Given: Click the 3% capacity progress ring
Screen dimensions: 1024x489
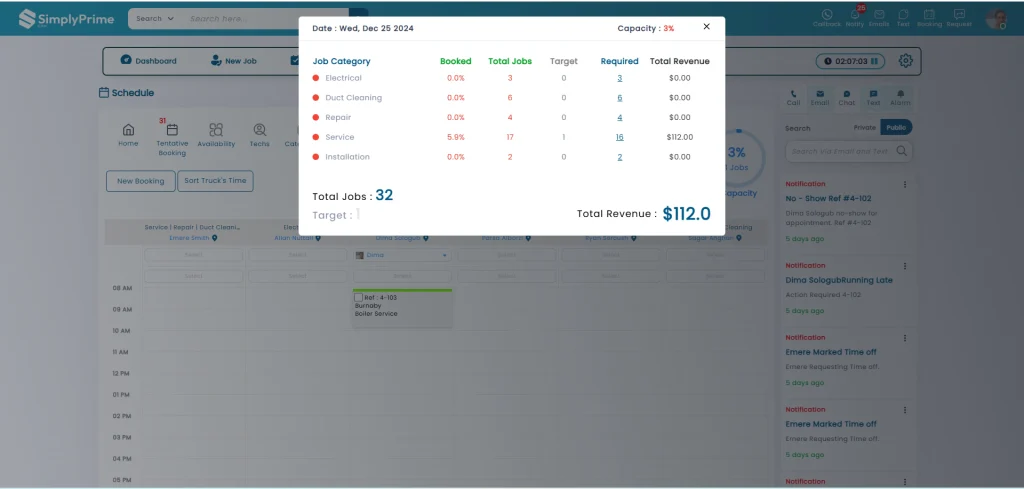Looking at the screenshot, I should point(737,159).
